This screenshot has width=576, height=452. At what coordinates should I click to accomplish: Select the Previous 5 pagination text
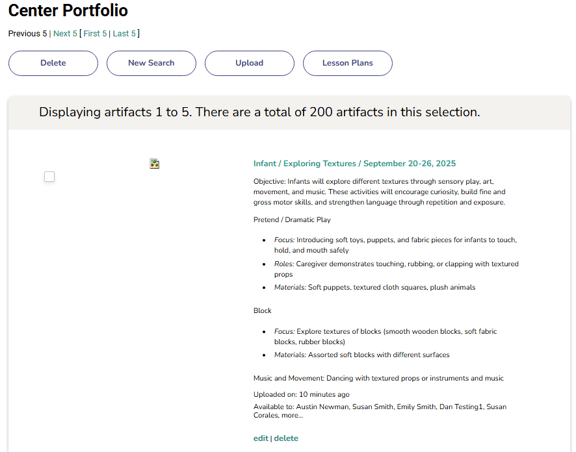coord(28,33)
